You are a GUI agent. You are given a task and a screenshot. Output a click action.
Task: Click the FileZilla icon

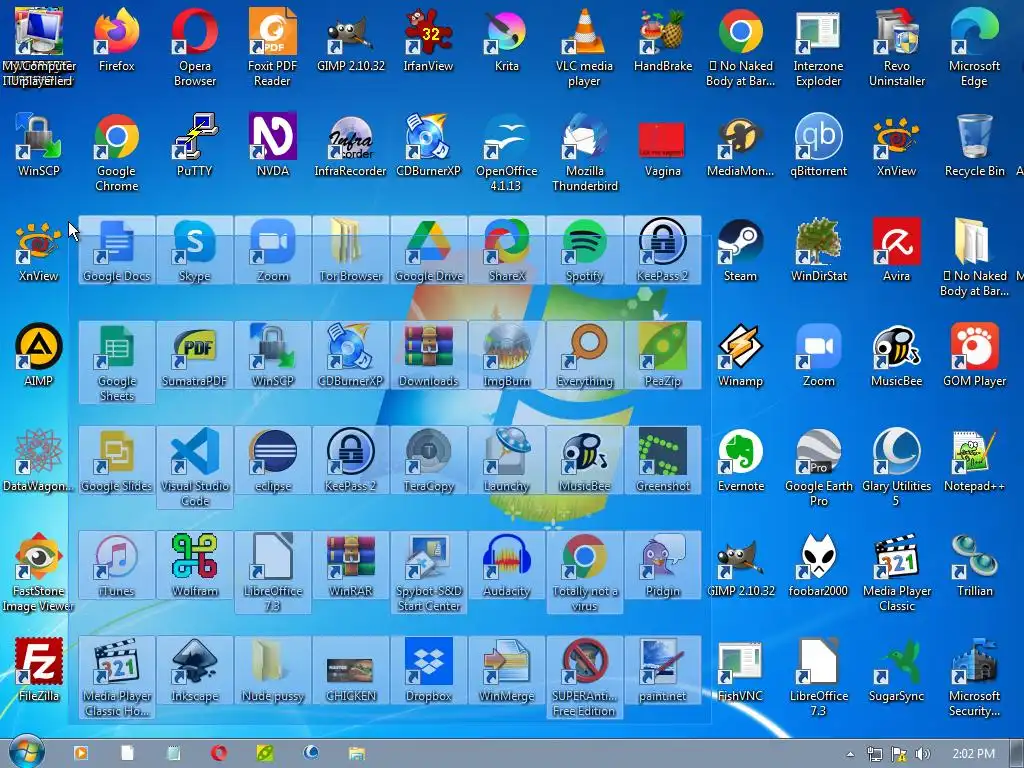(39, 671)
